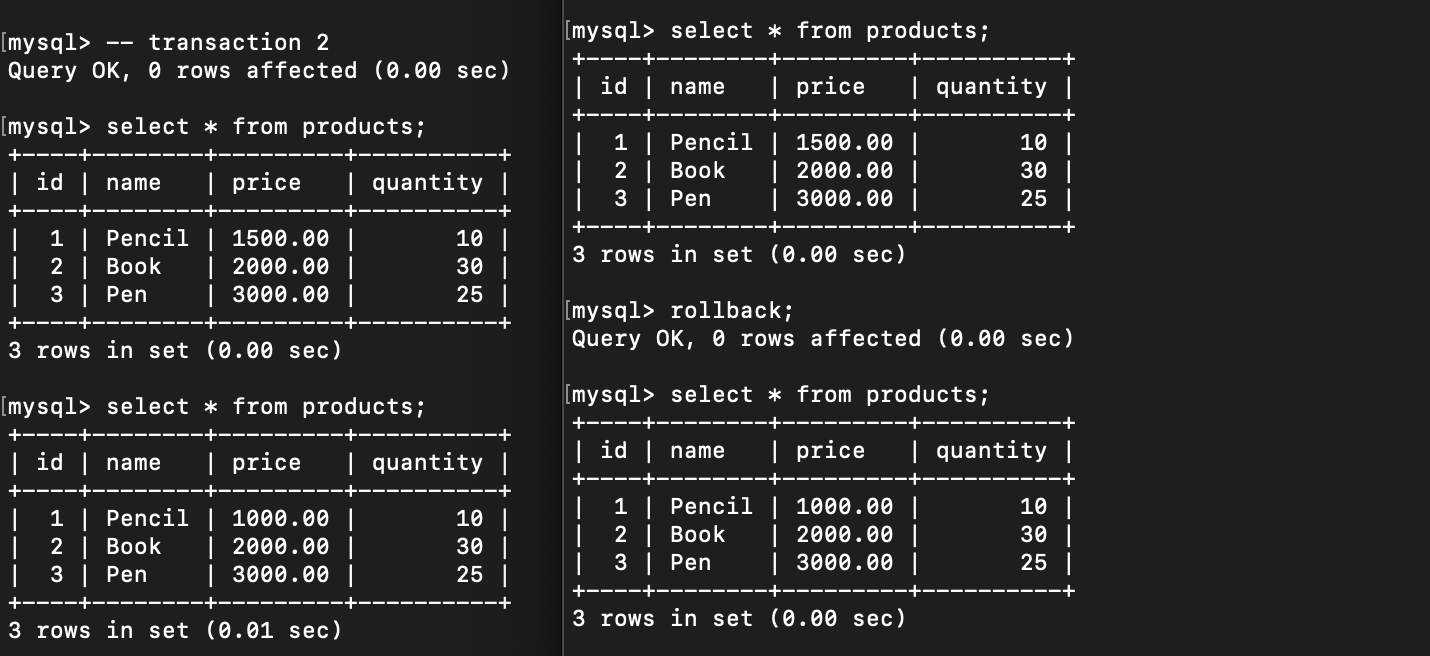This screenshot has height=656, width=1430.
Task: Click price header in left second table
Action: coord(266,463)
